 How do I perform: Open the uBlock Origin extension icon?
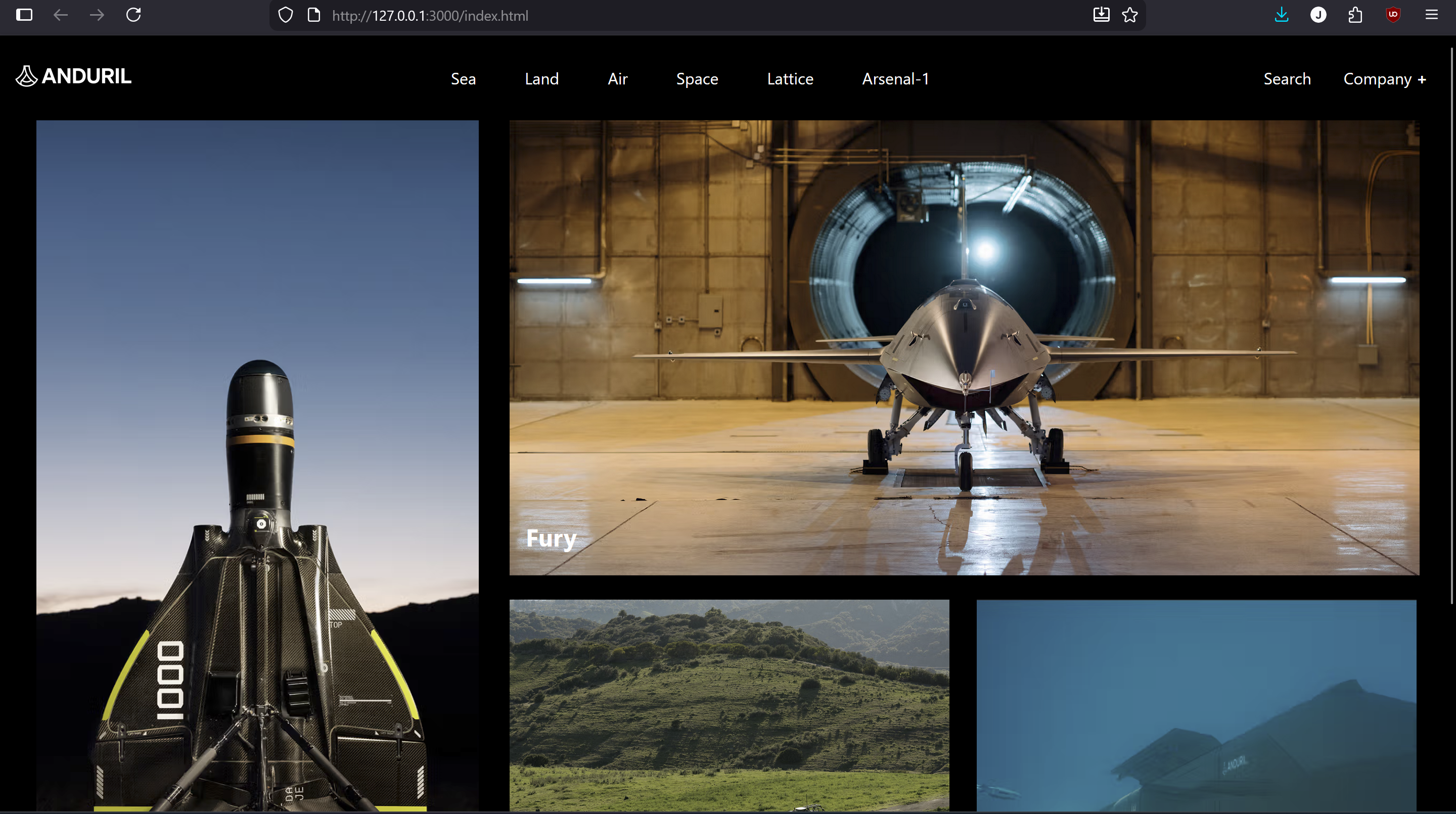click(x=1393, y=15)
